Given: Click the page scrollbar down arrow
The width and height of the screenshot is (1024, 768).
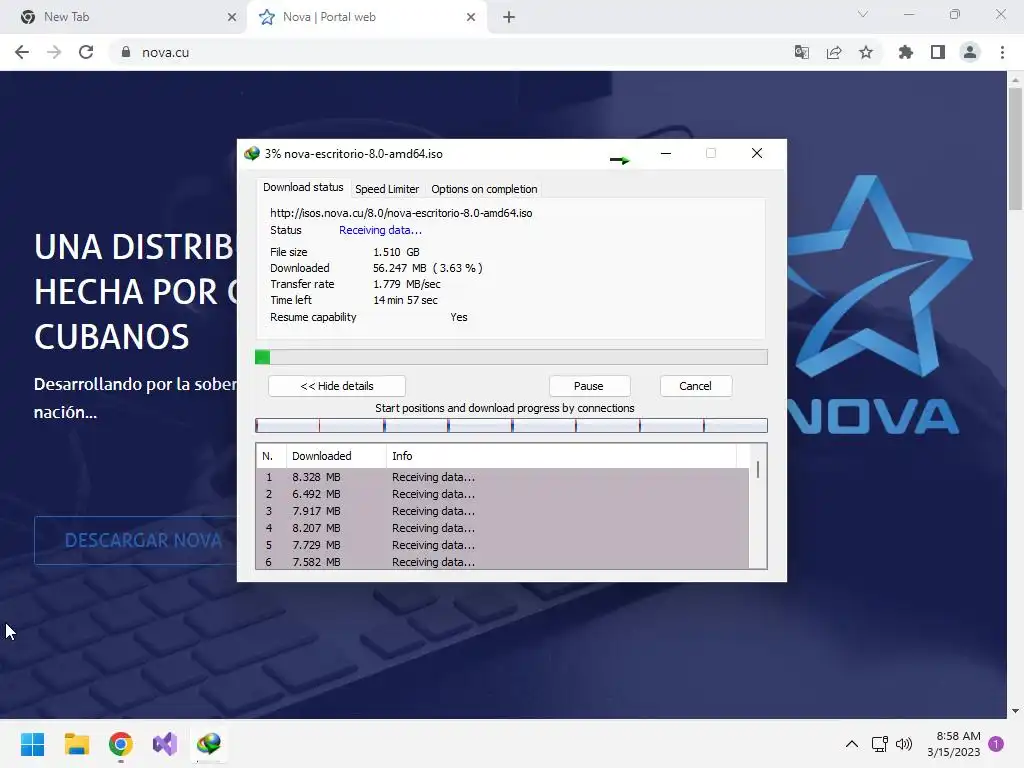Looking at the screenshot, I should point(1015,711).
